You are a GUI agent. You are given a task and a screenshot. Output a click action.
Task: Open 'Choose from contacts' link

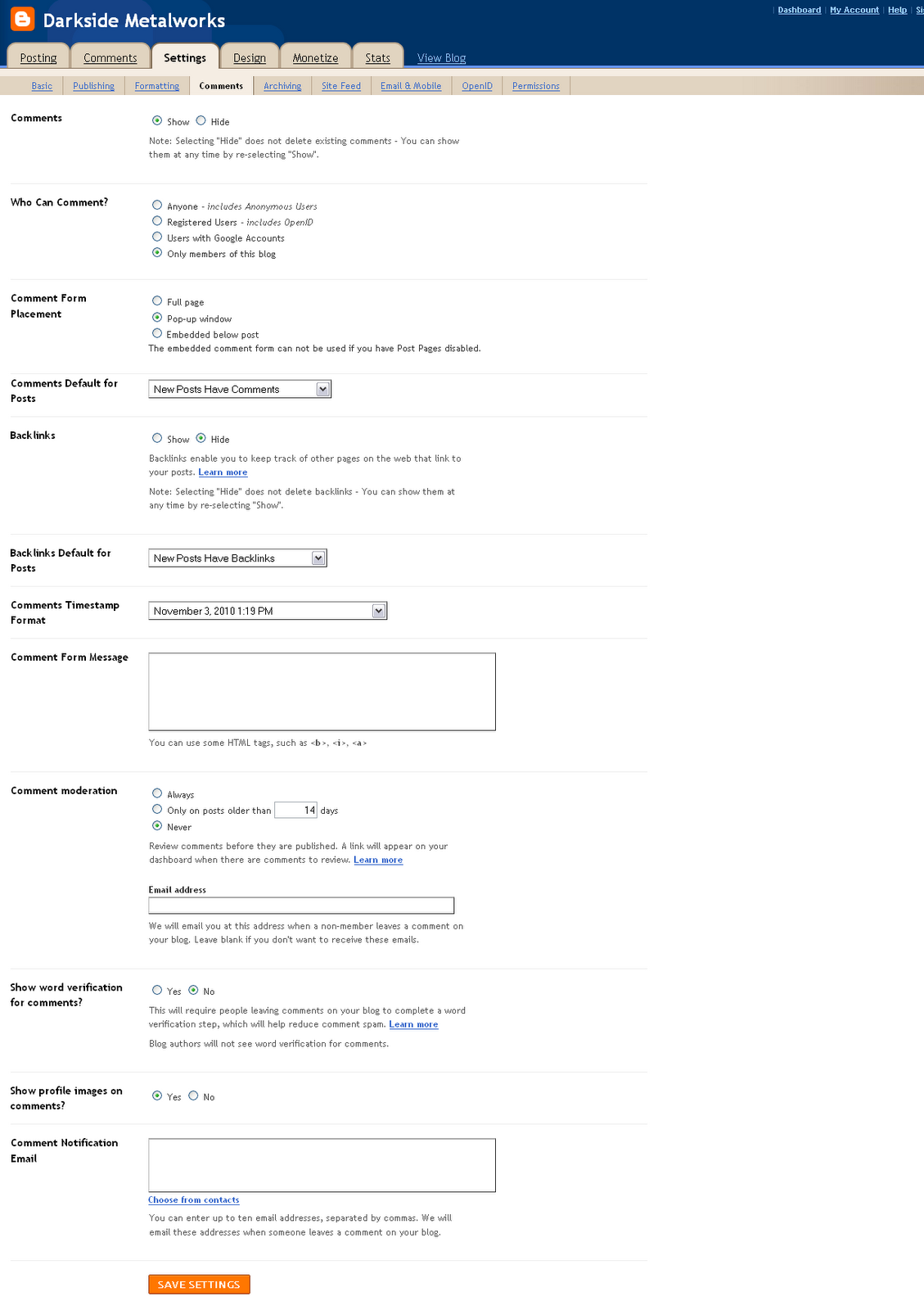click(x=193, y=1199)
